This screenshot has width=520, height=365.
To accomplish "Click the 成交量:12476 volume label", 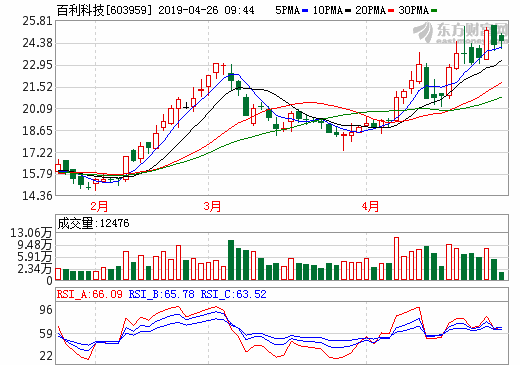I will point(93,223).
